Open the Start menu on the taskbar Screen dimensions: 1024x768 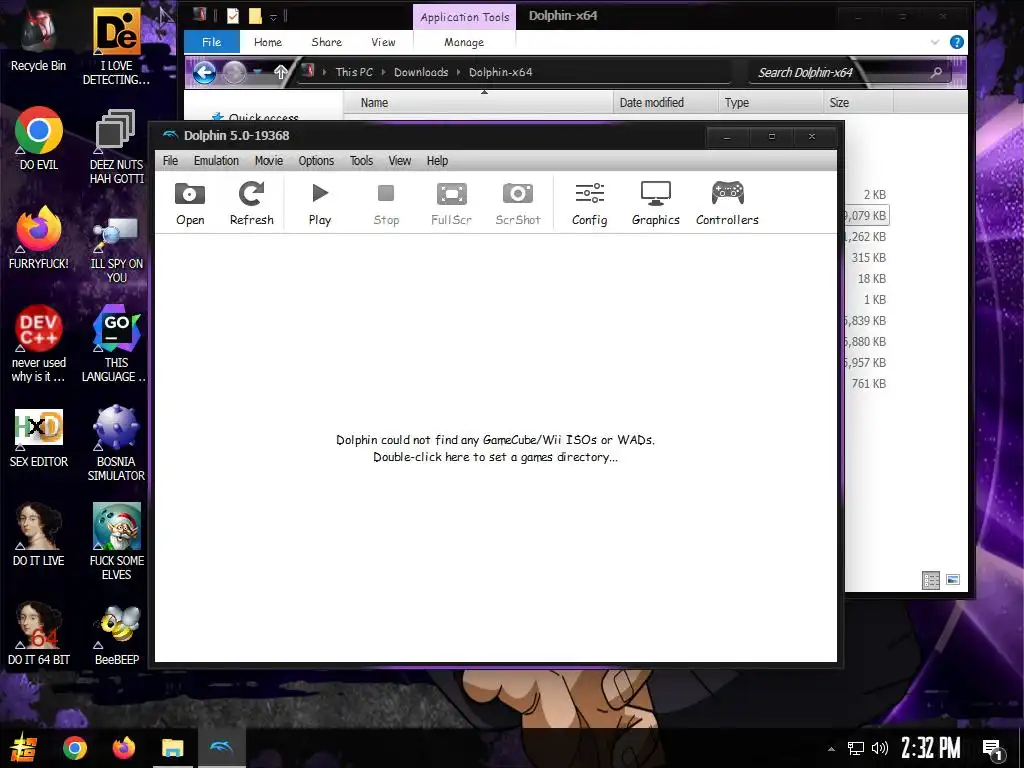pos(24,748)
